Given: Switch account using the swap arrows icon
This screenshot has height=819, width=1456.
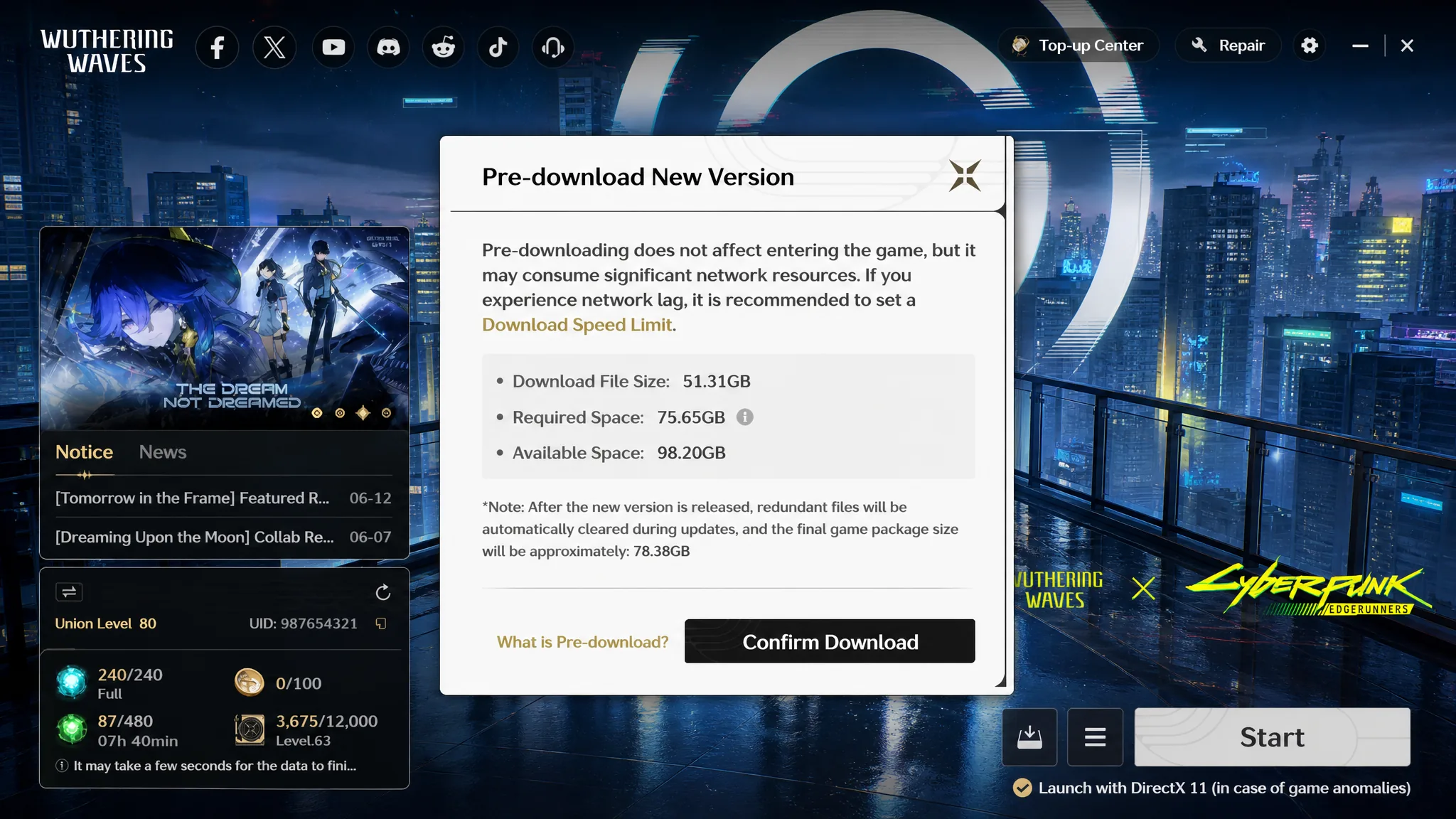Looking at the screenshot, I should tap(69, 591).
